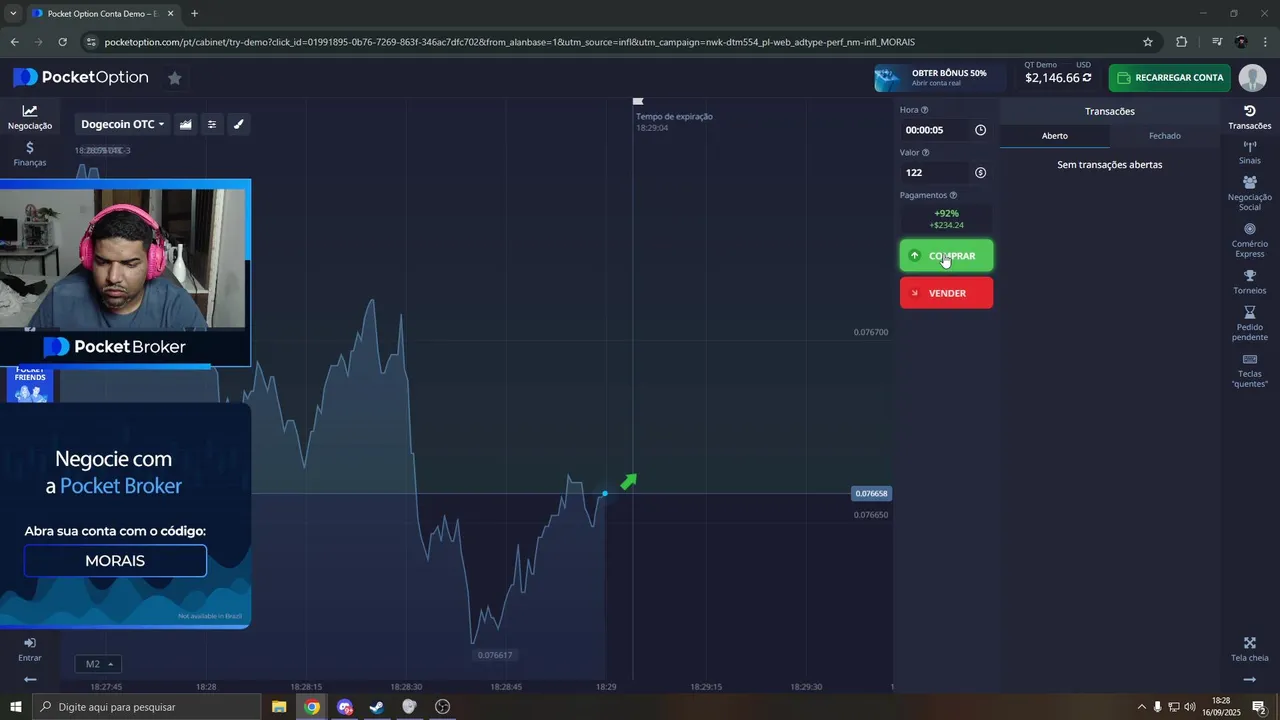This screenshot has width=1280, height=720.
Task: Show hidden system tray icons
Action: (1141, 707)
